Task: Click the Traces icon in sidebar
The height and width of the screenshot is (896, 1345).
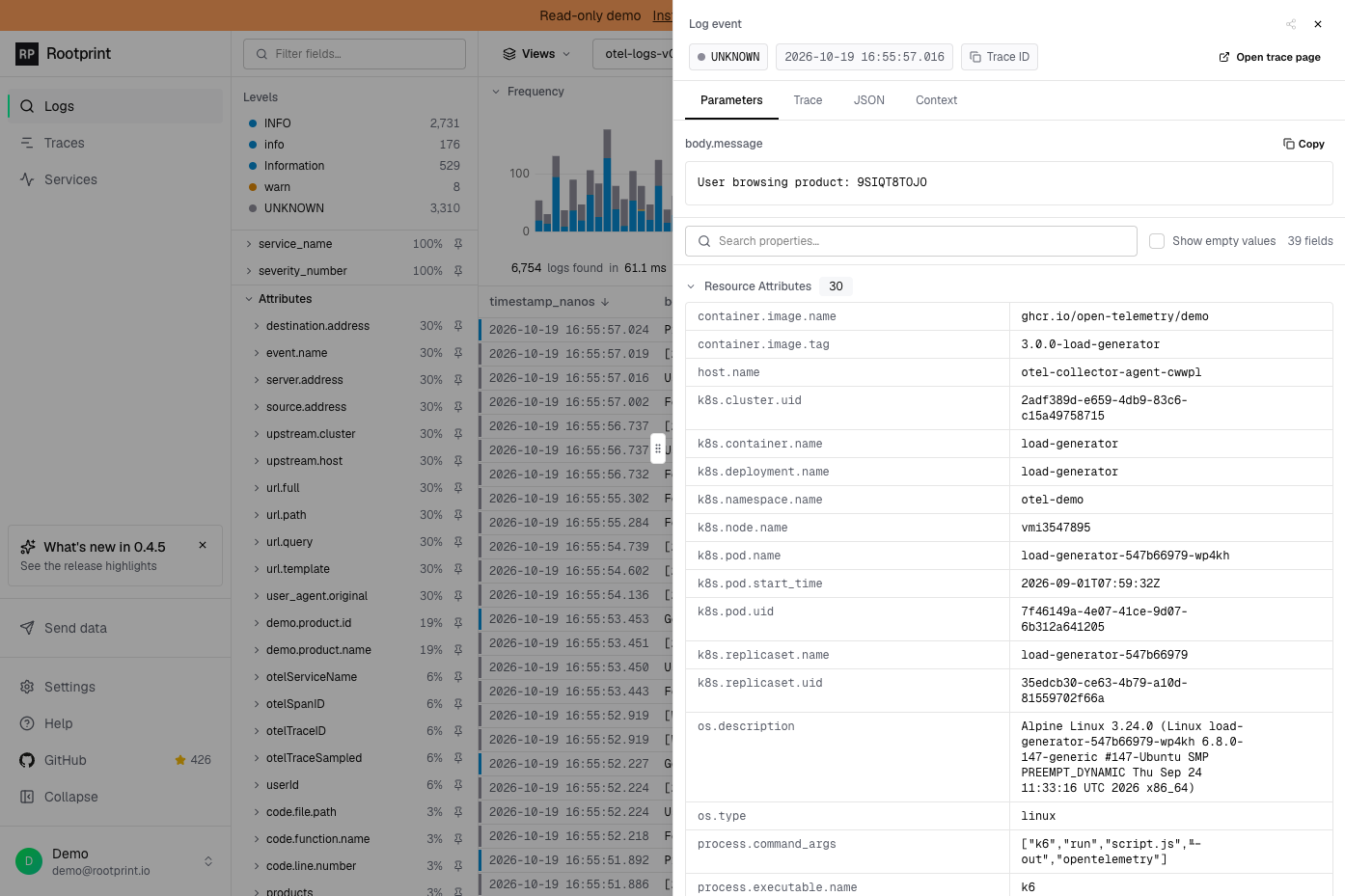Action: (27, 143)
